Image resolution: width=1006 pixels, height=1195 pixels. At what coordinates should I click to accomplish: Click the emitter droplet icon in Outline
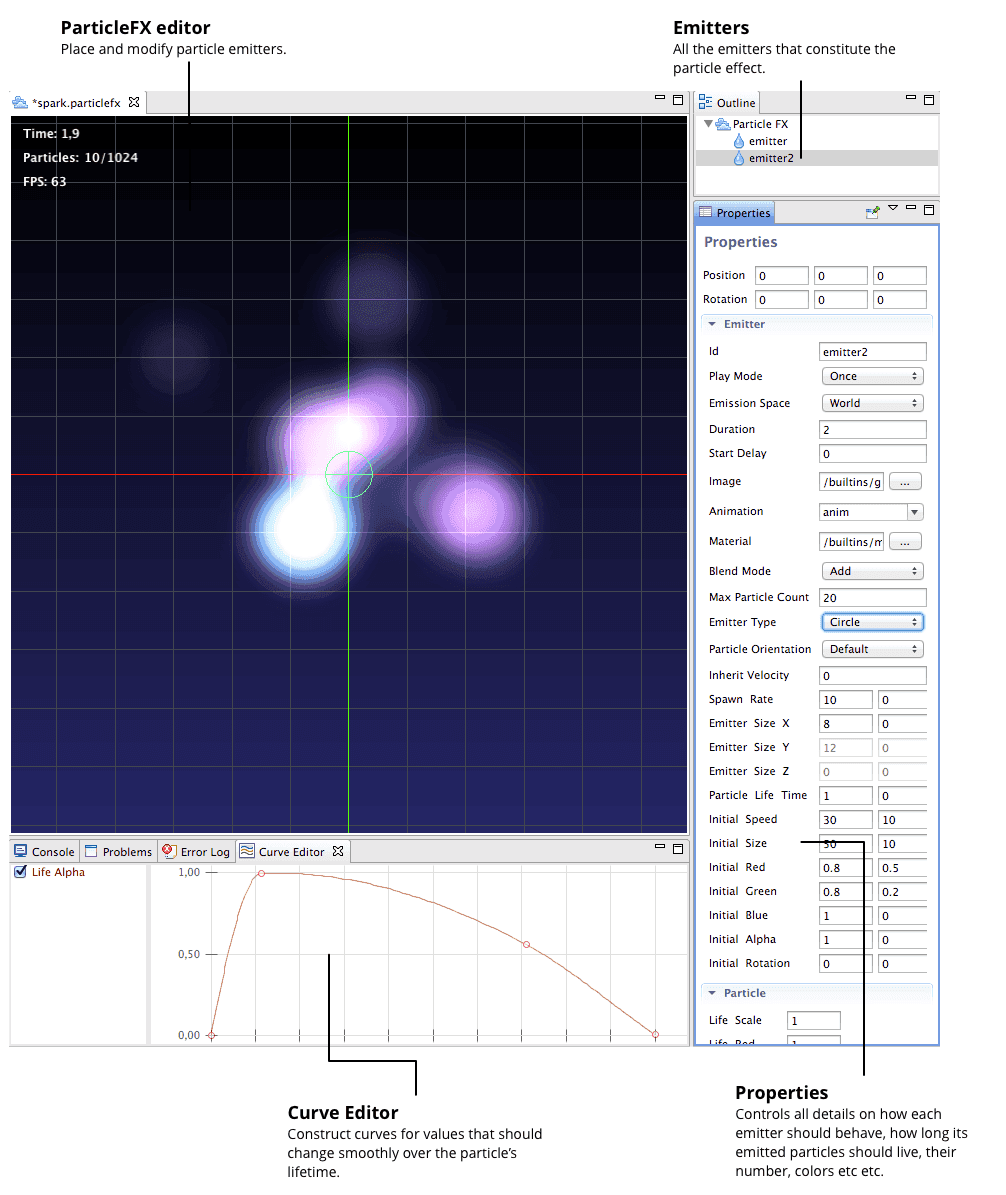[739, 142]
